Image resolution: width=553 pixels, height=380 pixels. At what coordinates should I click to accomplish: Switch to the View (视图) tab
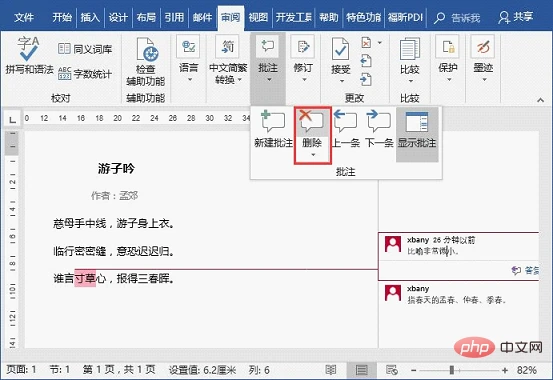[258, 17]
